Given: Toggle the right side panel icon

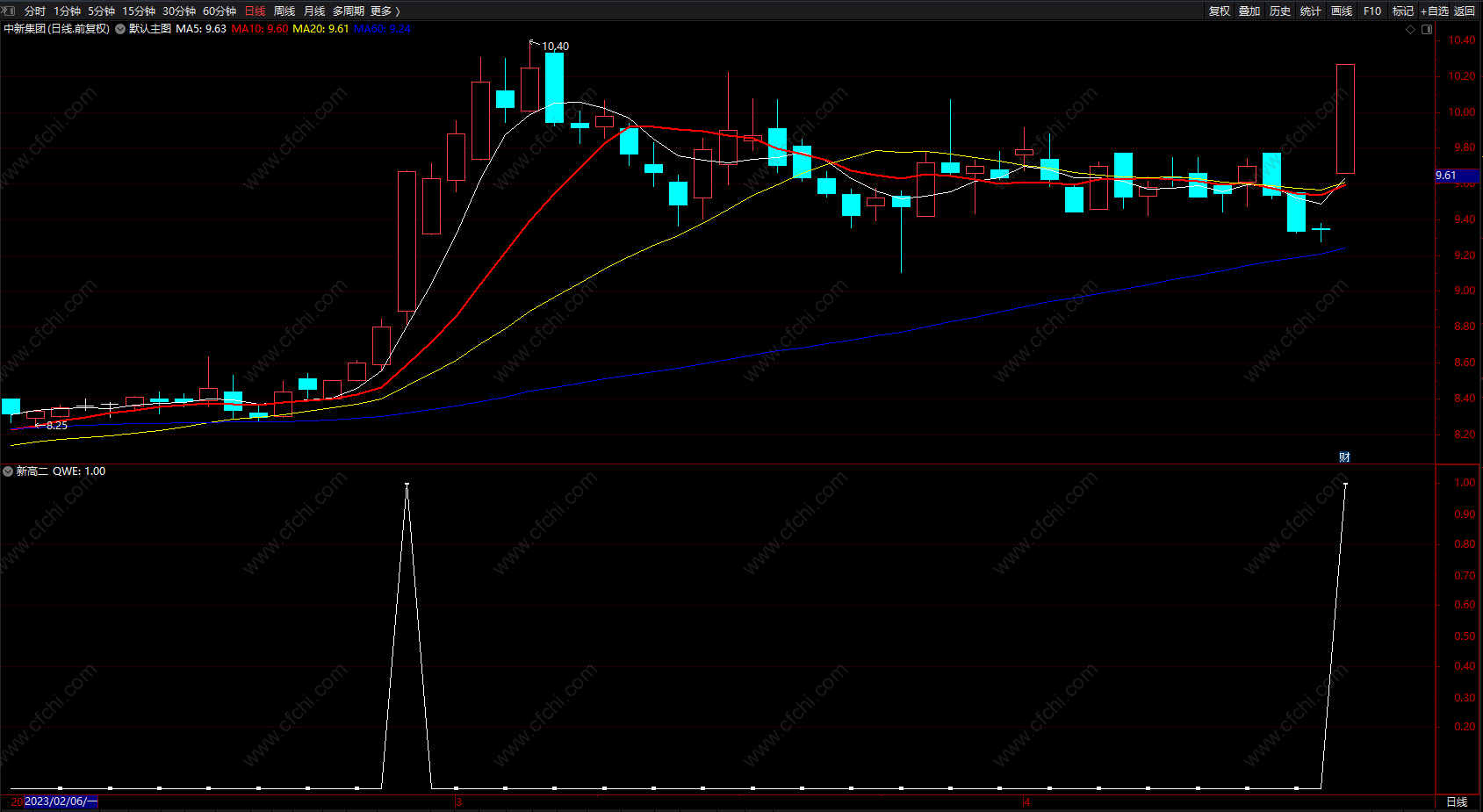Looking at the screenshot, I should click(x=1427, y=29).
